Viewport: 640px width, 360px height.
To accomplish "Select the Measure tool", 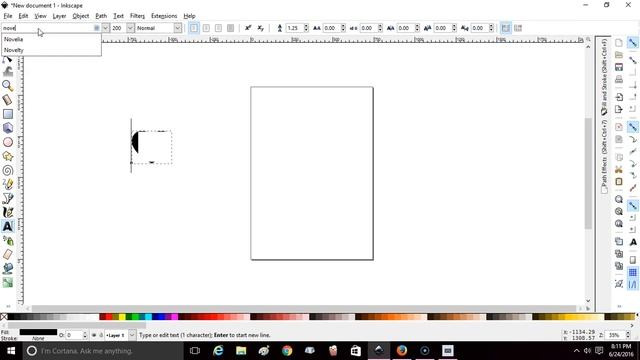I will 7,100.
